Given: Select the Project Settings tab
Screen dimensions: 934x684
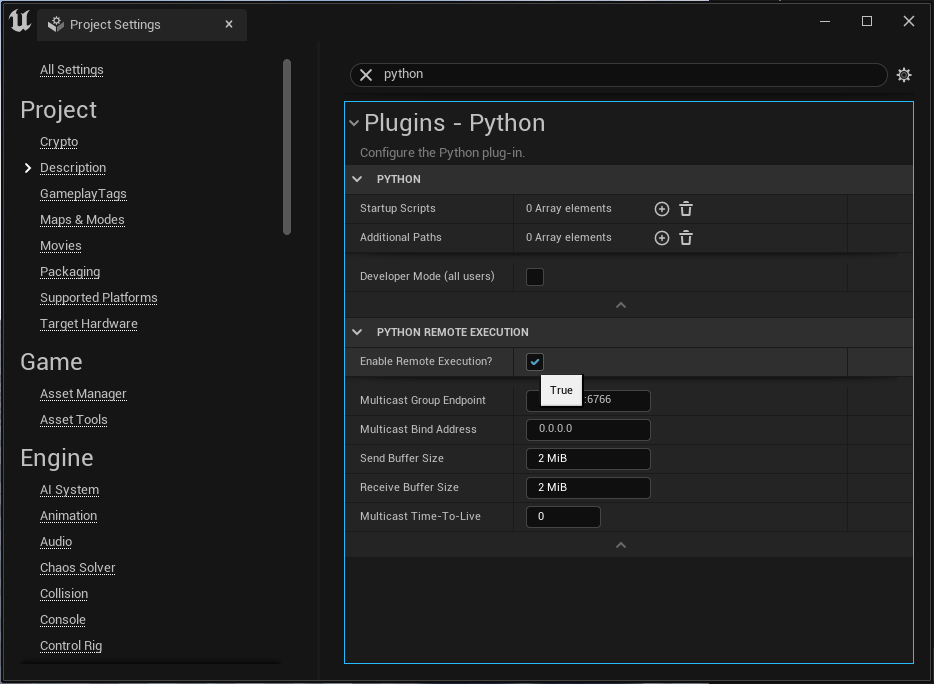Looking at the screenshot, I should click(115, 24).
